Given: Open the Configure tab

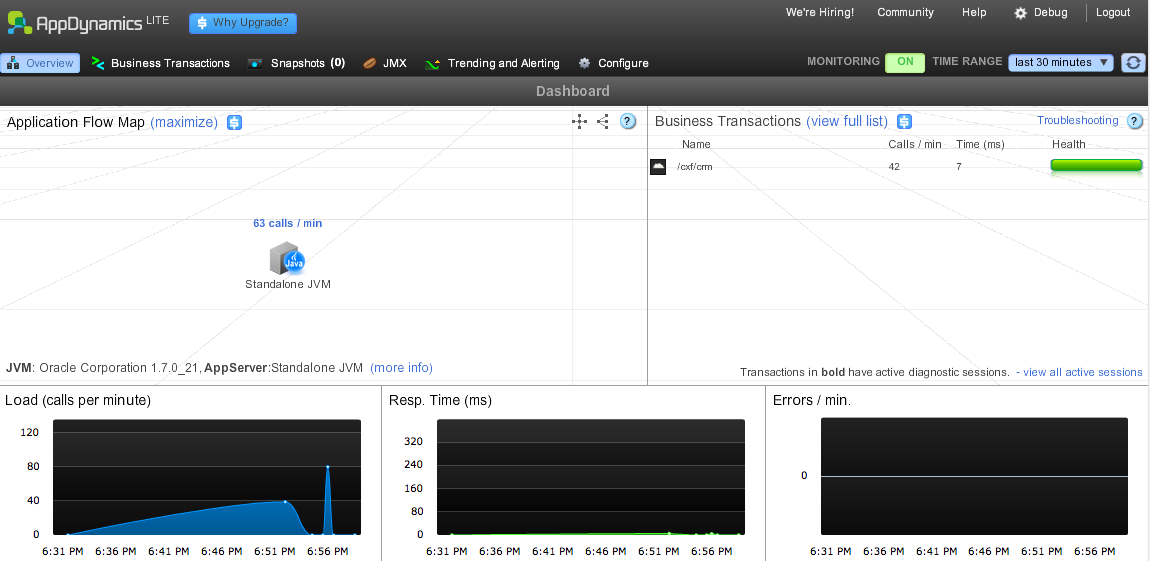Looking at the screenshot, I should 613,63.
